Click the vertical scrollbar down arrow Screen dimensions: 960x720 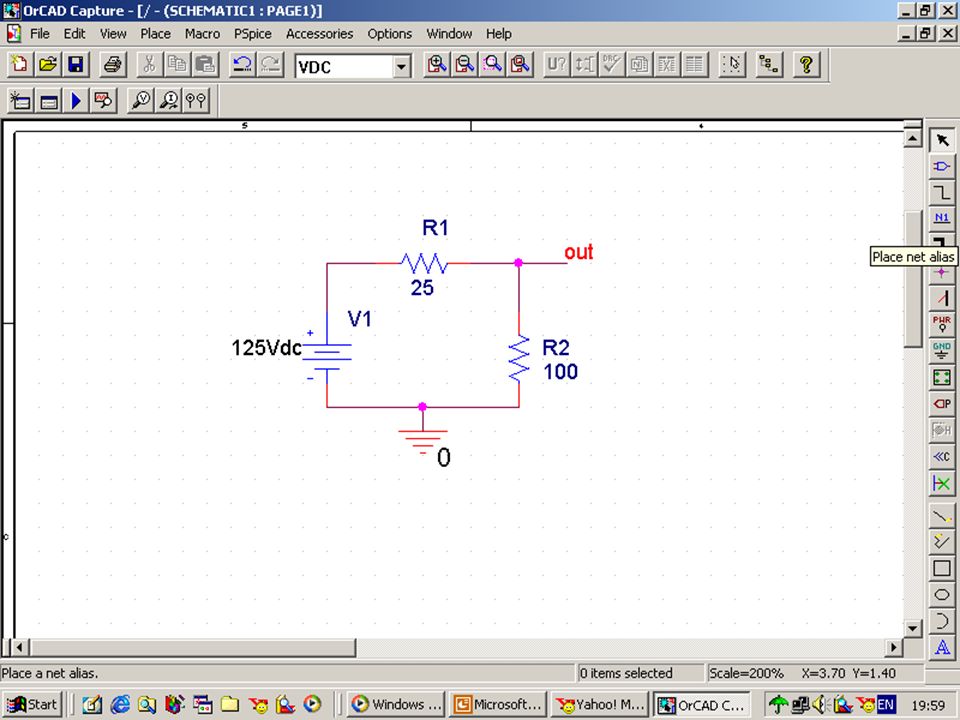912,628
